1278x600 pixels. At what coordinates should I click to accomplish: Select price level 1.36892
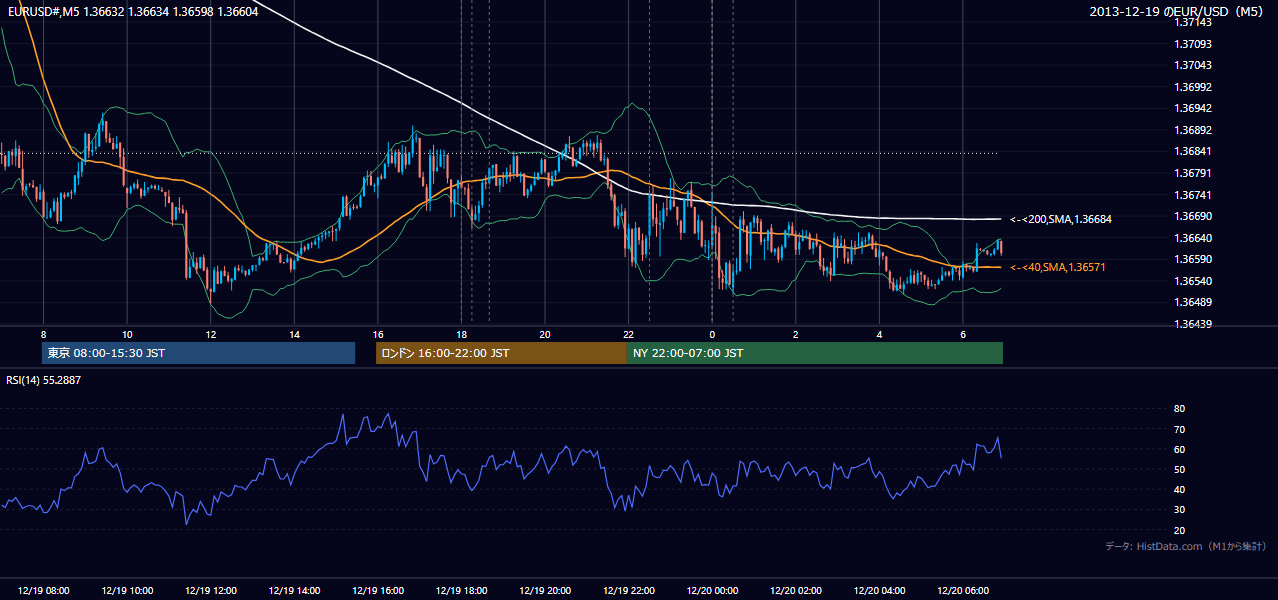(x=1192, y=130)
